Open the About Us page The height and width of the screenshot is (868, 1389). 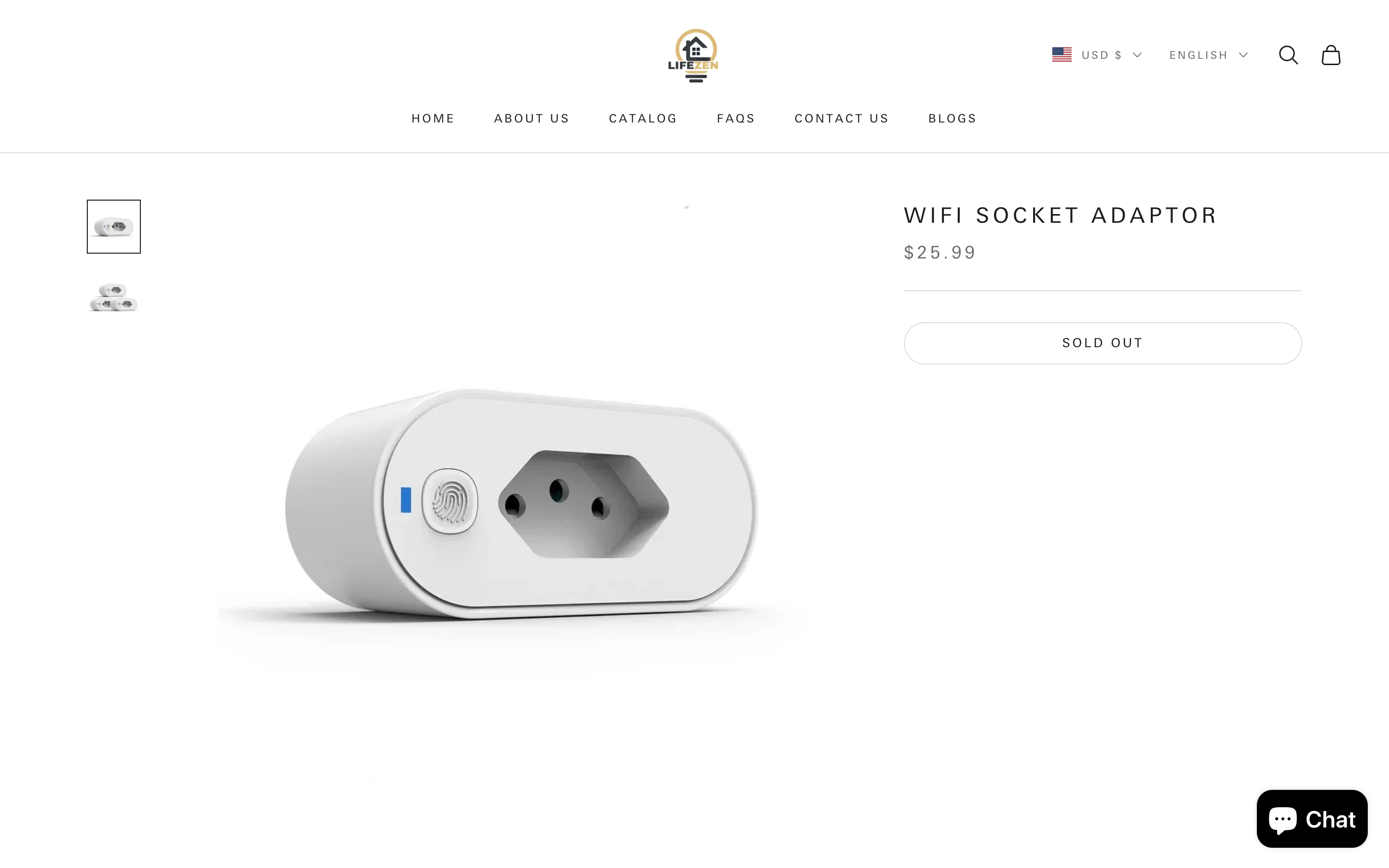[x=531, y=118]
